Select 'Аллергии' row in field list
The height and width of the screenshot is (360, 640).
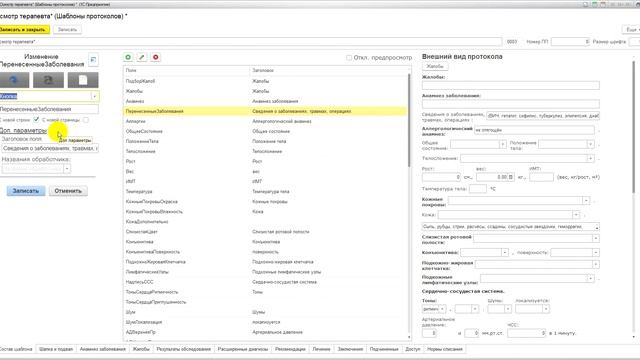click(x=265, y=121)
